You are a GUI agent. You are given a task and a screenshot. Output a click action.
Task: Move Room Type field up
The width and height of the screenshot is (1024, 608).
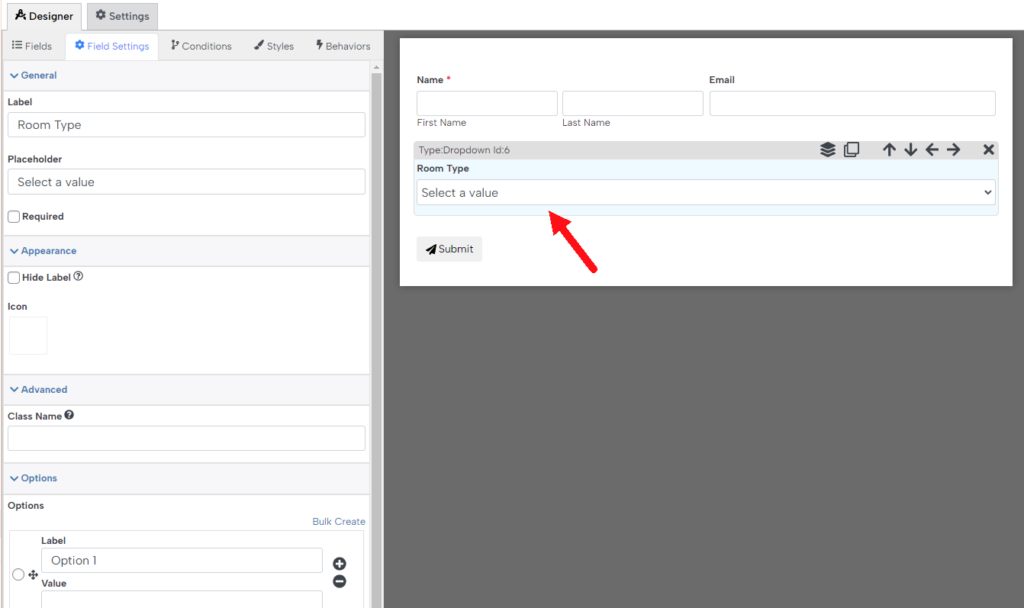point(889,150)
